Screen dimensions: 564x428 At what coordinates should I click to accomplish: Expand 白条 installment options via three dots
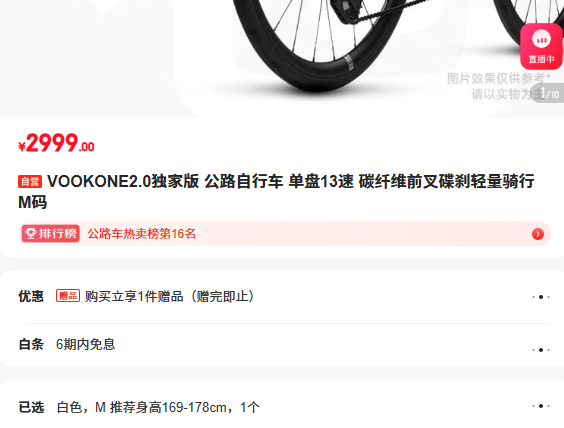541,350
